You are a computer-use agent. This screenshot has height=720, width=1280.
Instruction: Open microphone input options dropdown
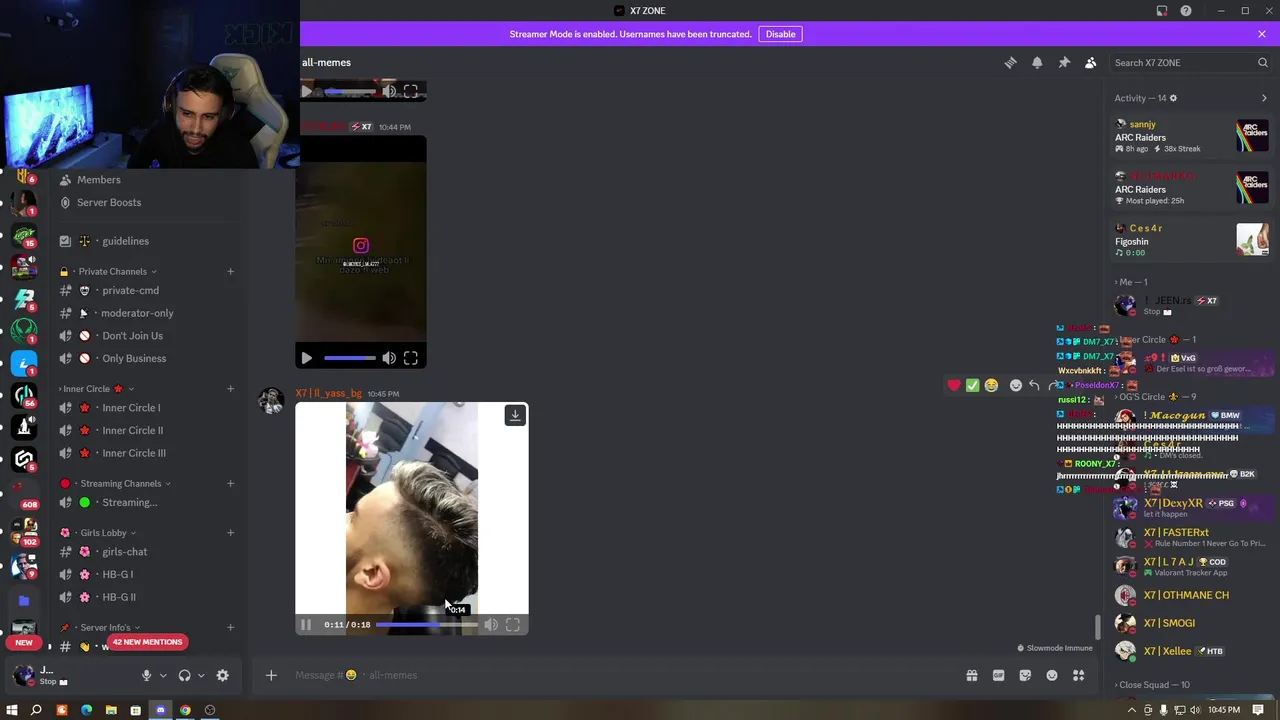coord(163,675)
